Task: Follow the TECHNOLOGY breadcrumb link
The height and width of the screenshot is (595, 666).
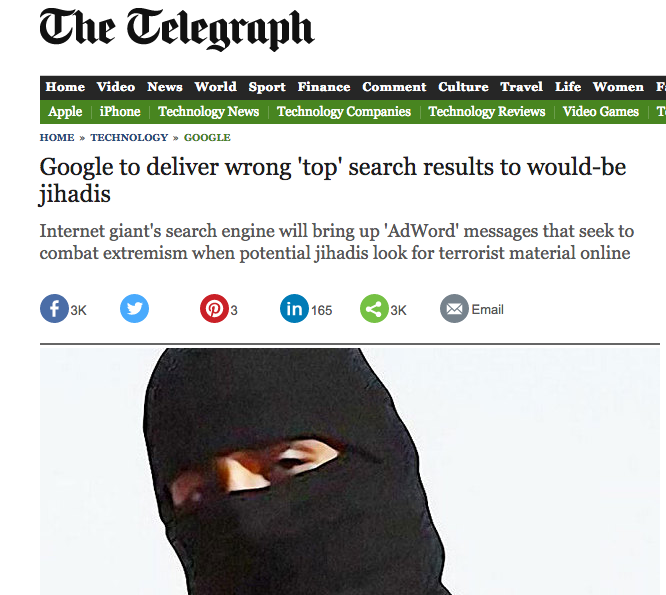Action: click(x=129, y=138)
